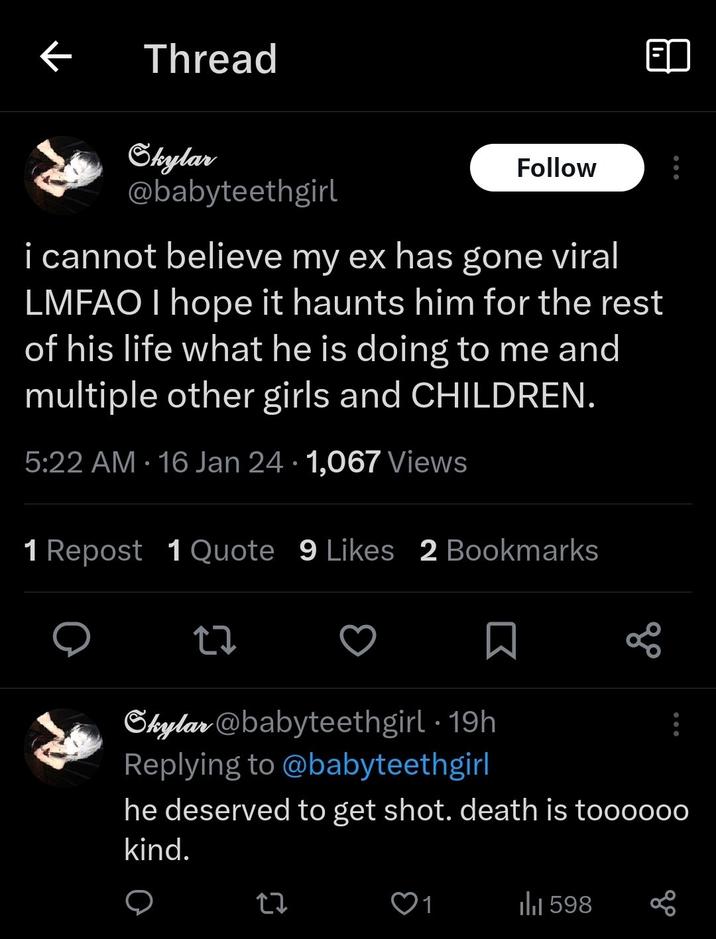View the 1 Repost list
Viewport: 716px width, 939px height.
[x=82, y=550]
